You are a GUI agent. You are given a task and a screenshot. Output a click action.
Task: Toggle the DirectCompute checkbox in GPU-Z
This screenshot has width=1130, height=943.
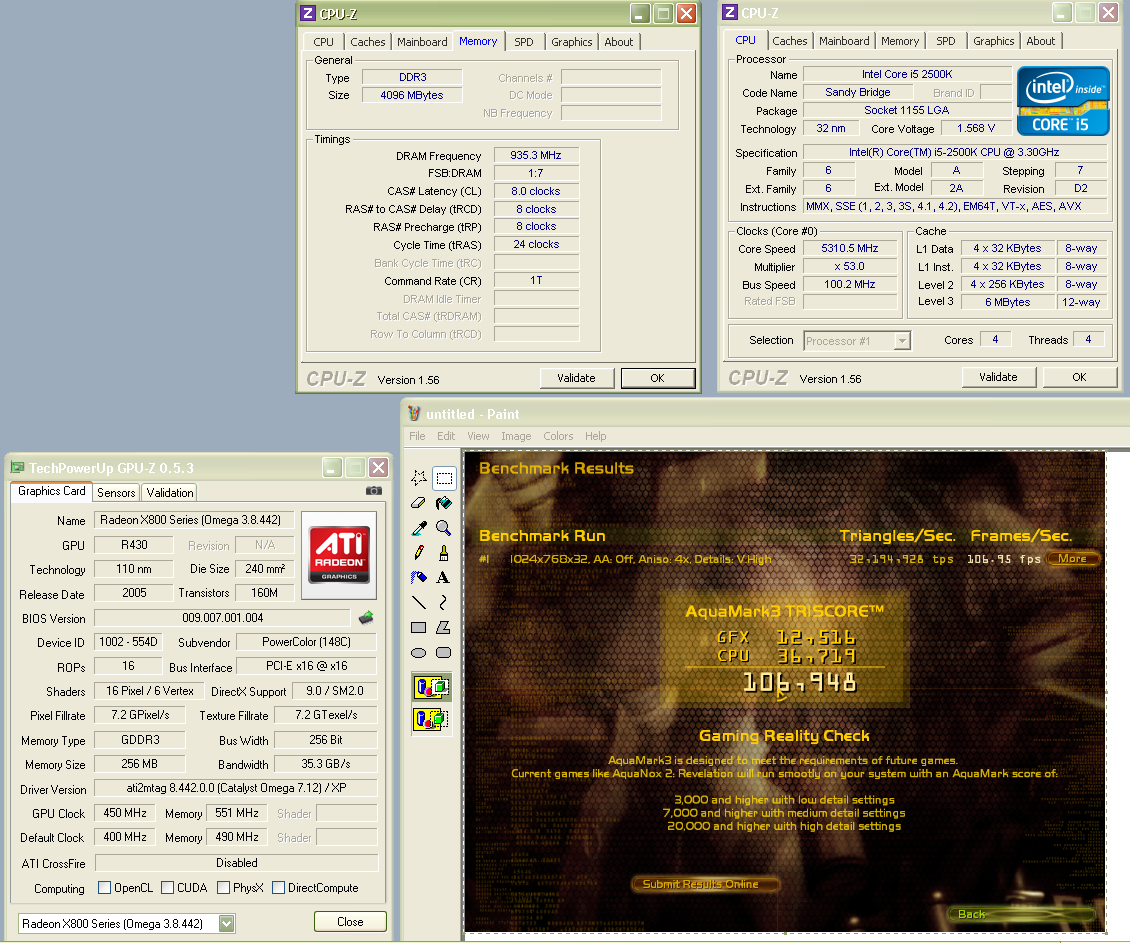point(278,888)
